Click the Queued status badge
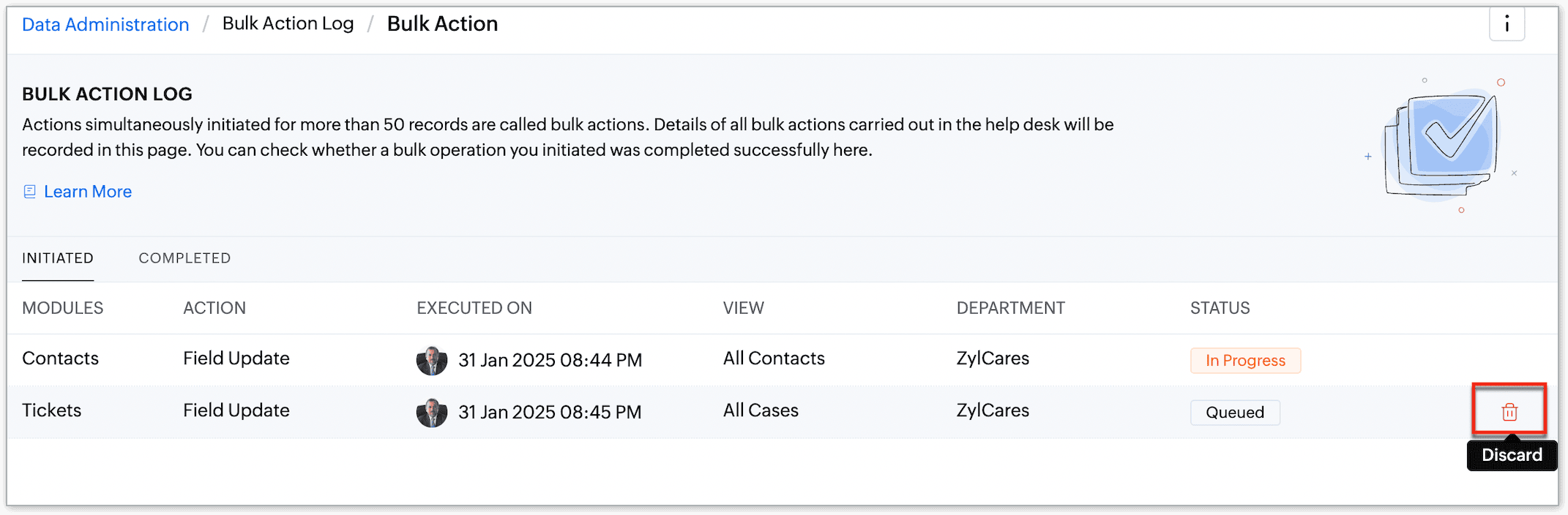 [x=1235, y=413]
